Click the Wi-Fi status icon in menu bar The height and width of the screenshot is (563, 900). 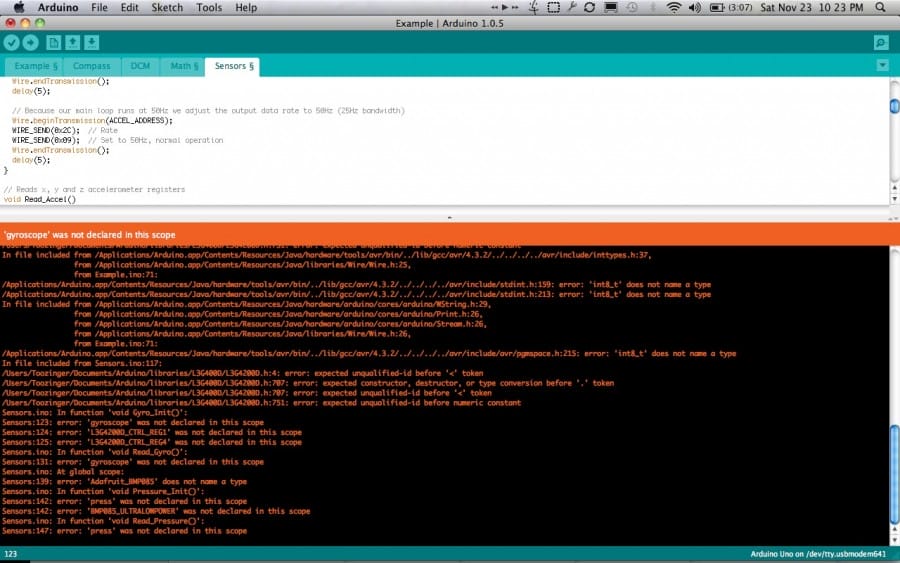673,7
